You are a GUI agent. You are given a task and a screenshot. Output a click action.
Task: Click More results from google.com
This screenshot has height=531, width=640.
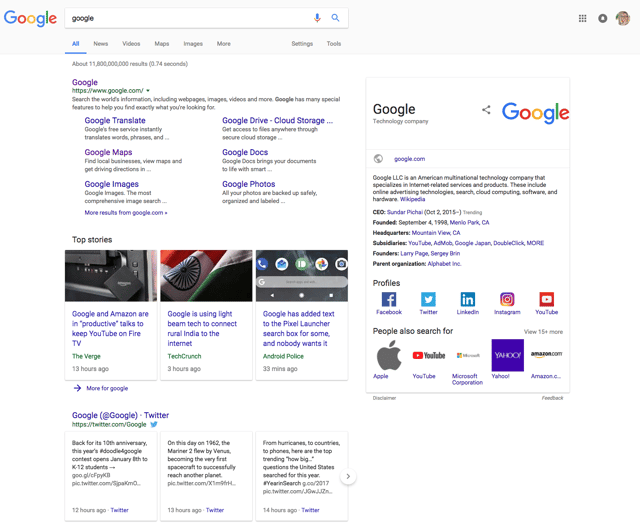click(126, 213)
